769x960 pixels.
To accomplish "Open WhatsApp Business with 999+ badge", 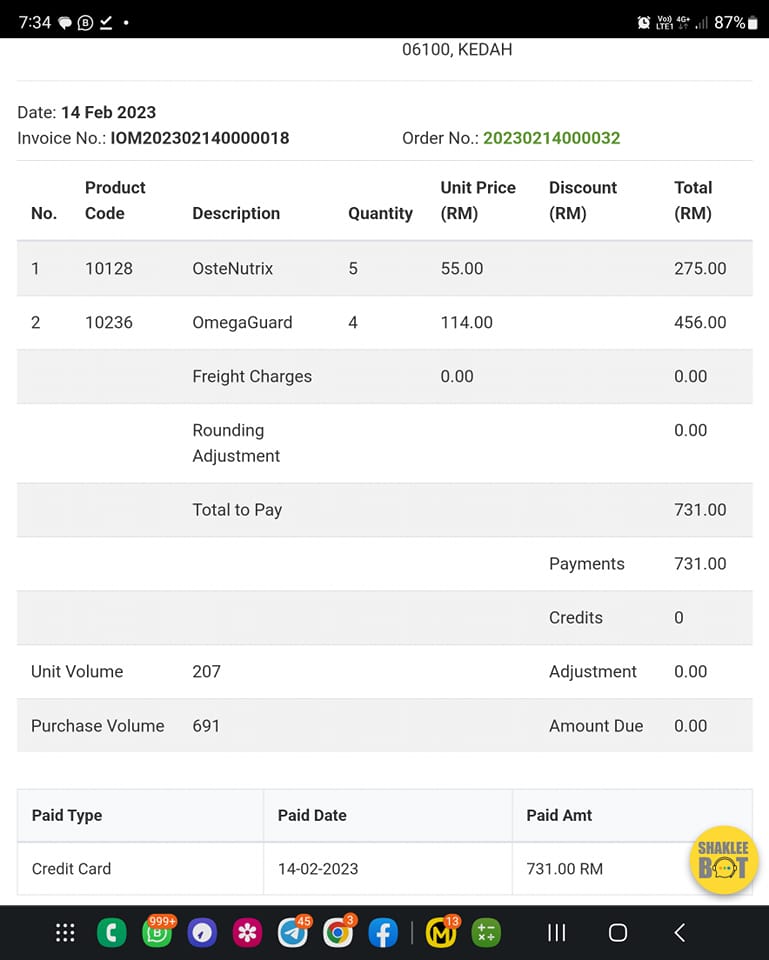I will click(156, 933).
